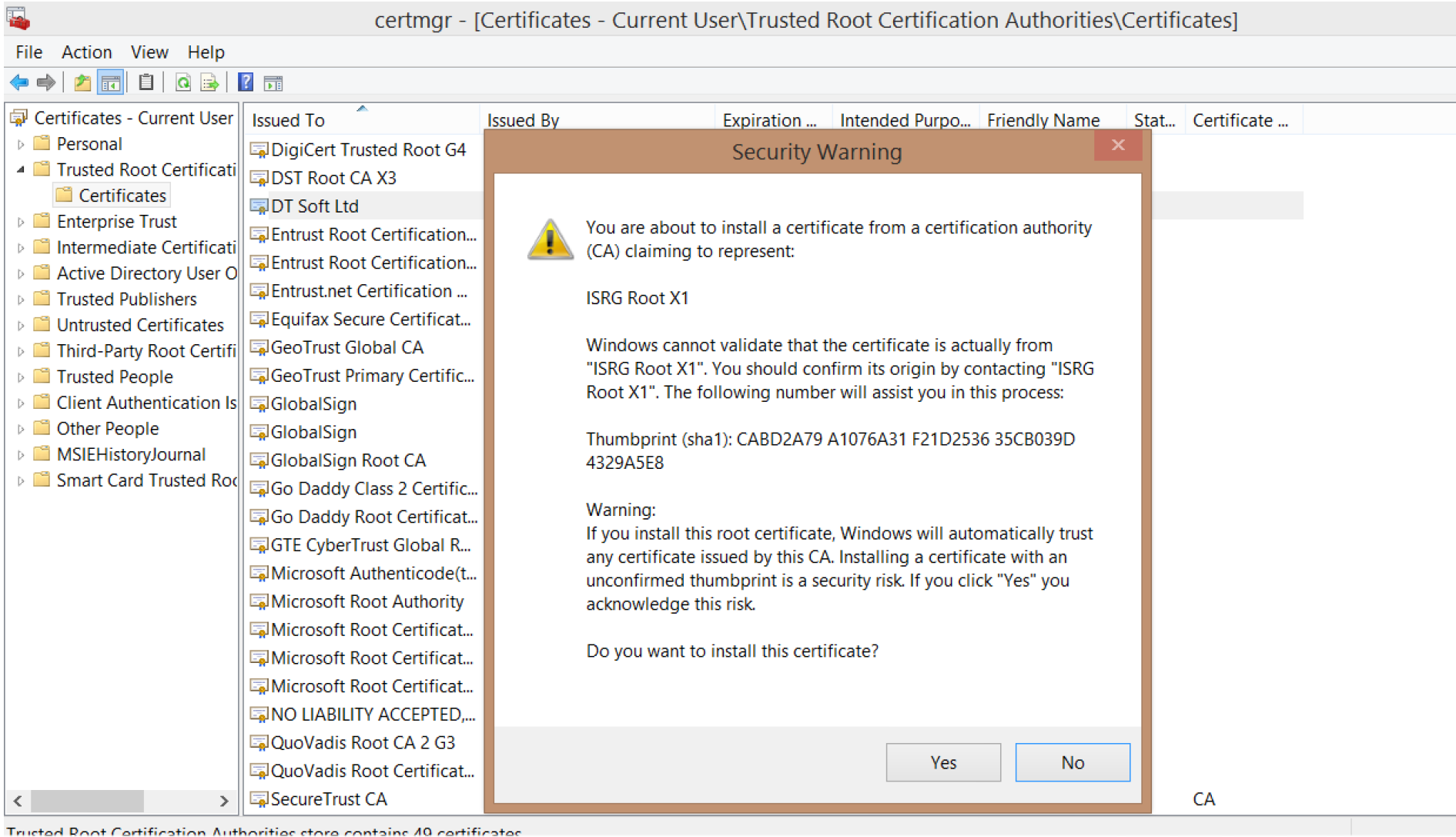Click the Microsoft Root Authority certificate icon
Screen dimensions: 1456x837
(259, 602)
